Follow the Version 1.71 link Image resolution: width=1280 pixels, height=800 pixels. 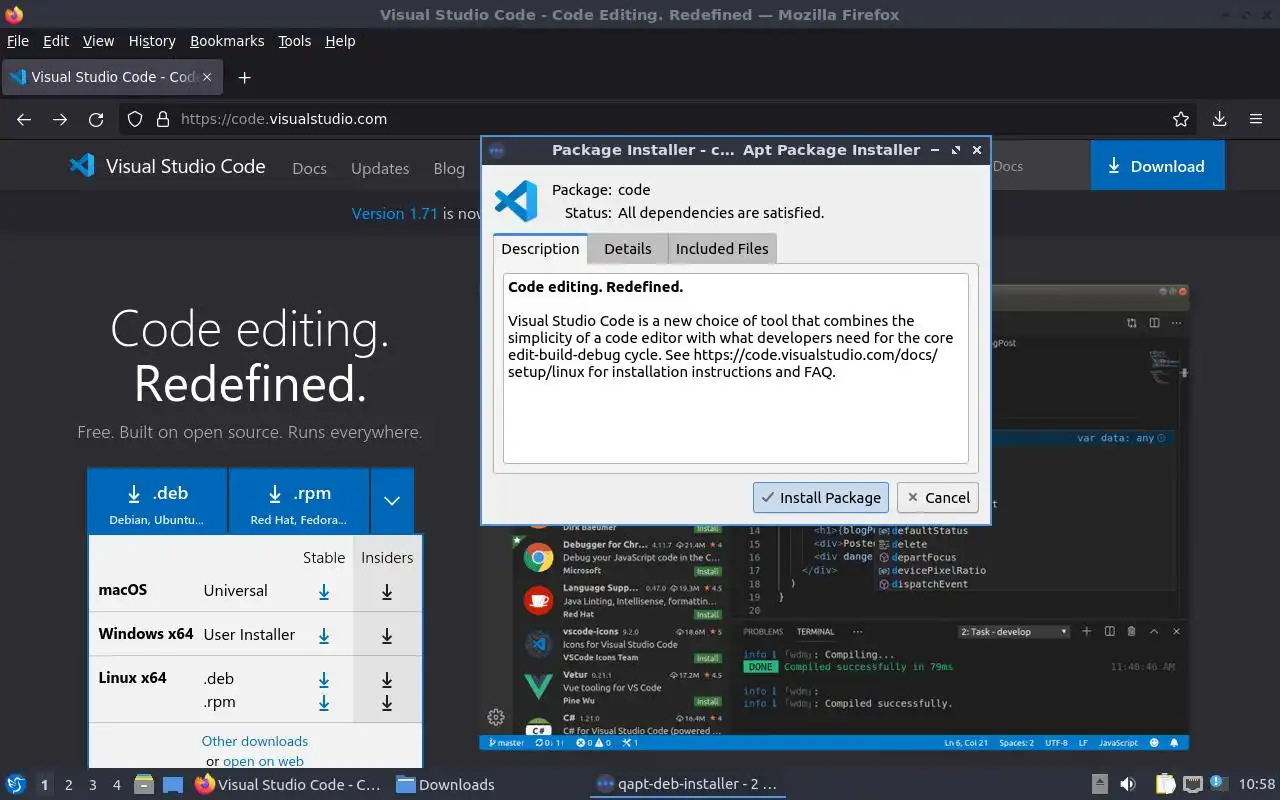coord(395,213)
